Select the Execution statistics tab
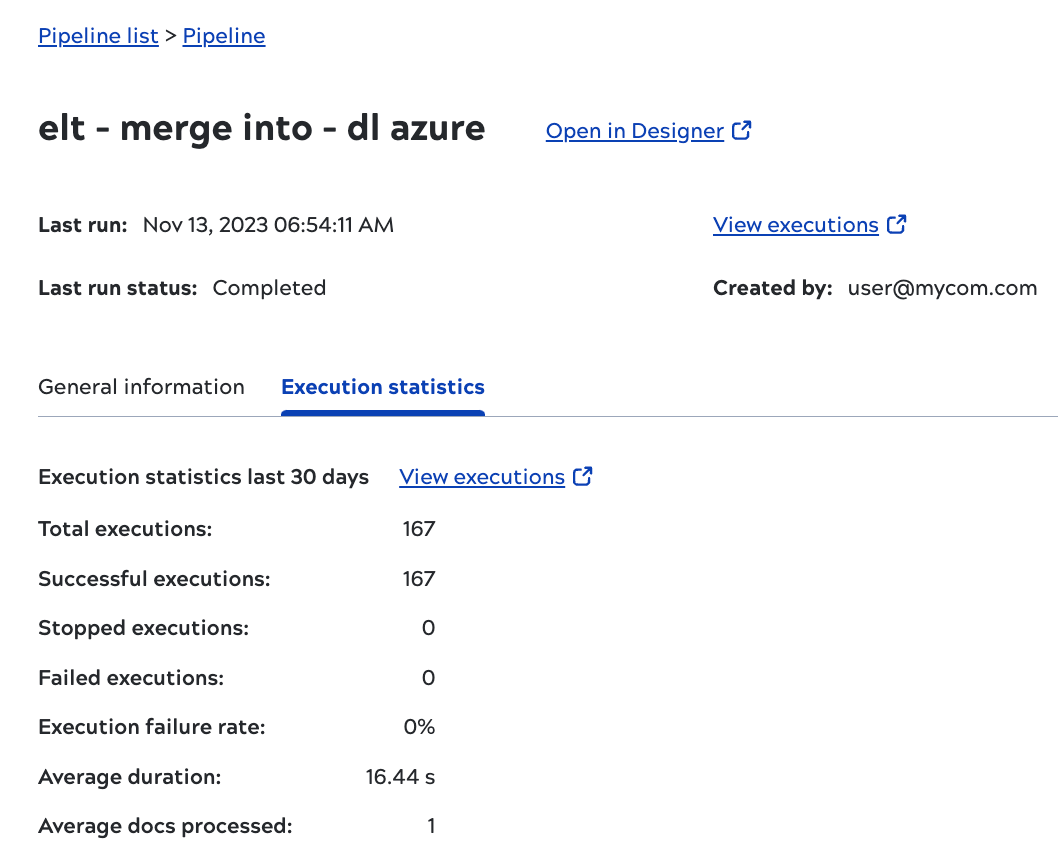This screenshot has width=1058, height=864. (383, 387)
